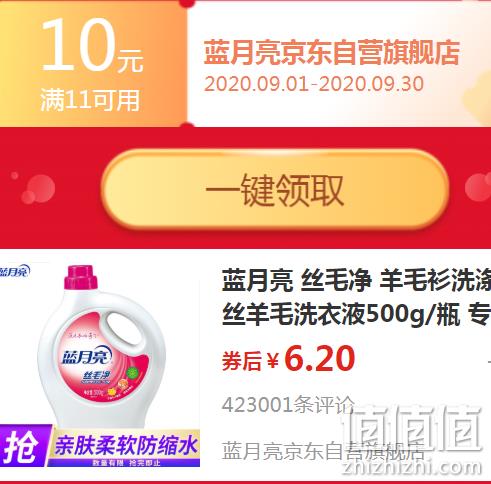491x484 pixels.
Task: Click the second title line 丝羊毛洗衣液500g/瓶
Action: pyautogui.click(x=341, y=314)
